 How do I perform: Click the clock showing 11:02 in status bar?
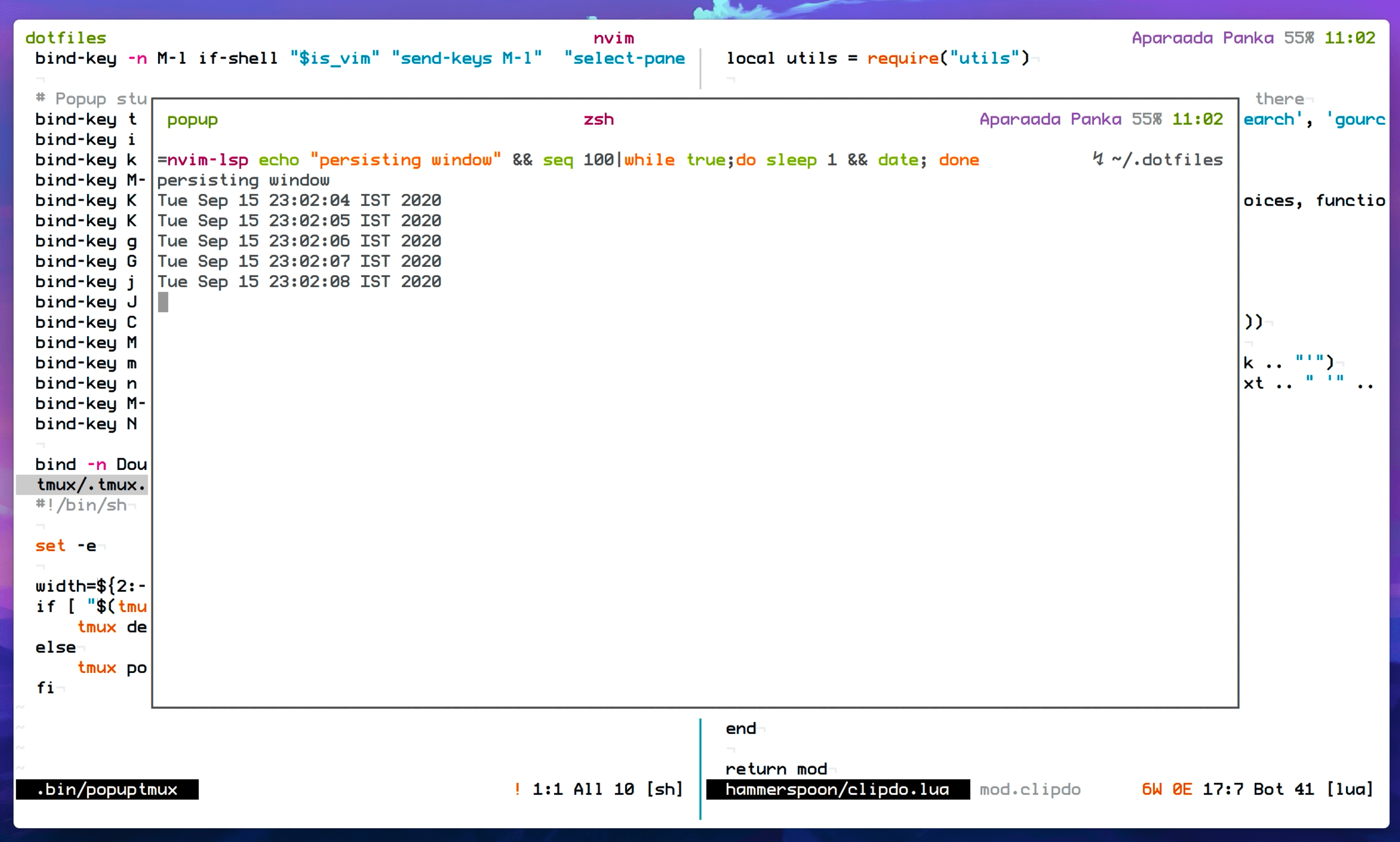(x=1350, y=38)
